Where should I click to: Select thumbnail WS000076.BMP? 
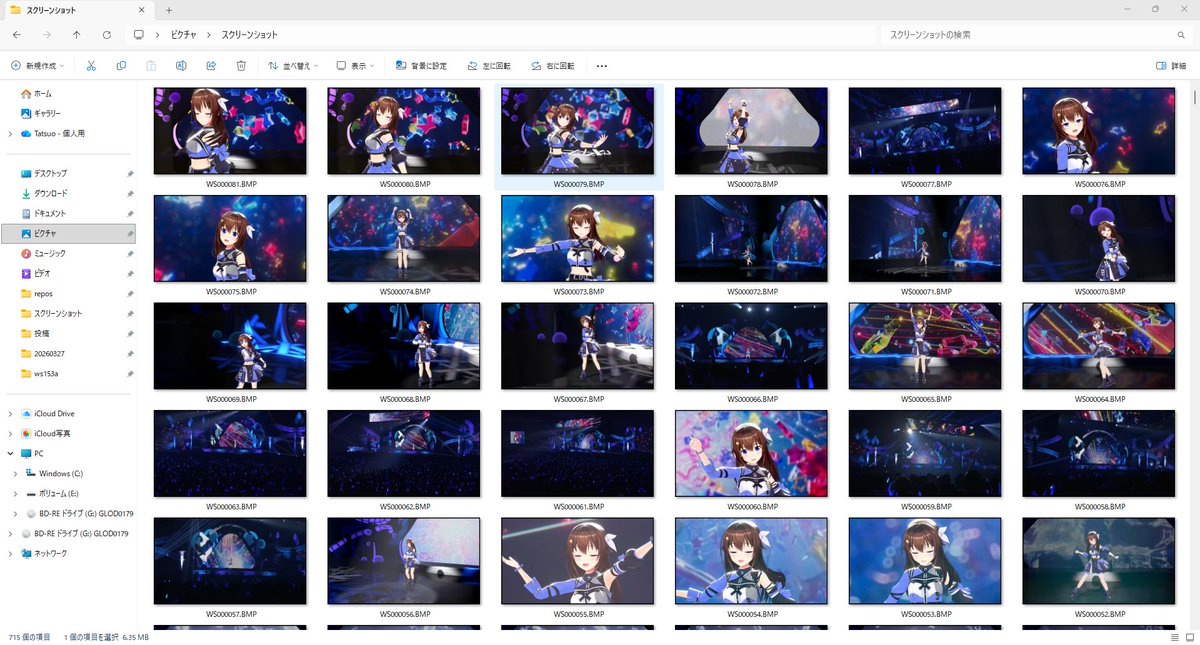coord(1099,131)
